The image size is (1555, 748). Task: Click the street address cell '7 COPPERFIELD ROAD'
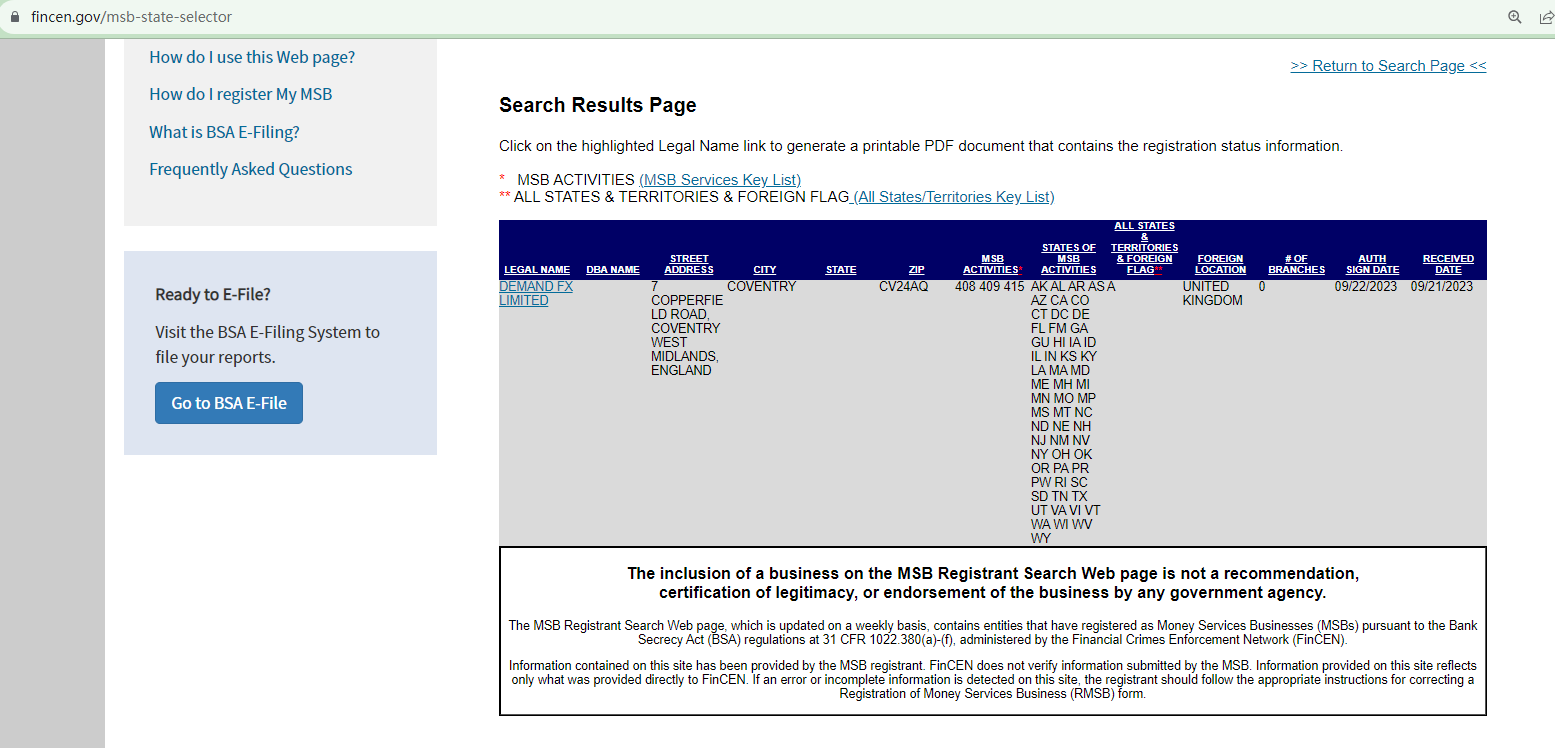pyautogui.click(x=687, y=328)
